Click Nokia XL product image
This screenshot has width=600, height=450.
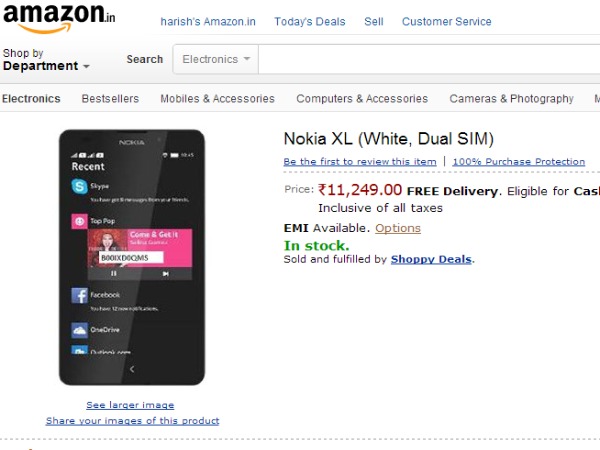pyautogui.click(x=131, y=257)
